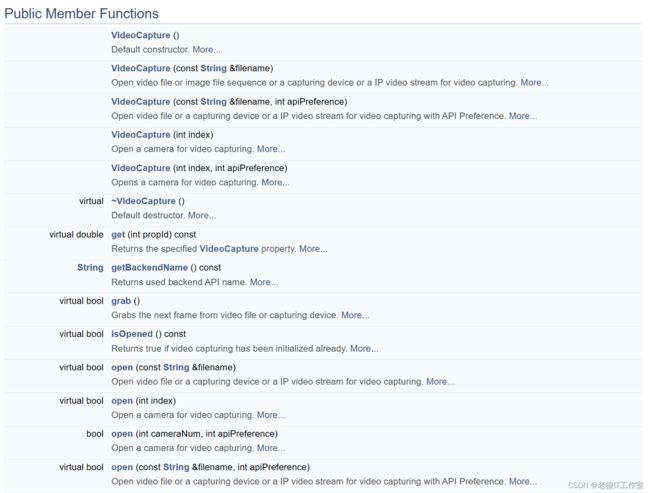
Task: Click the get (int propId) function link
Action: (x=118, y=234)
